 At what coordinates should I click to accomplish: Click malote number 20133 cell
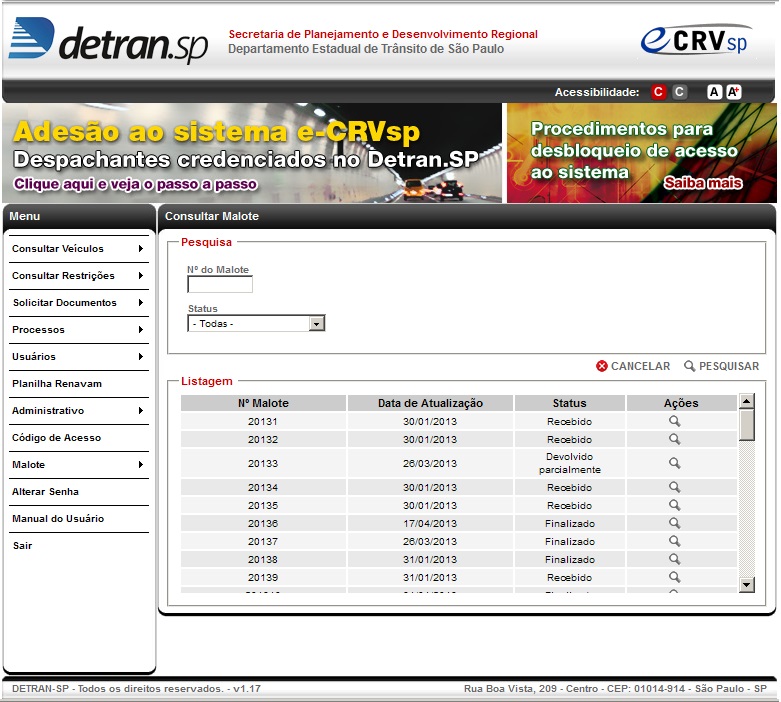pos(263,463)
